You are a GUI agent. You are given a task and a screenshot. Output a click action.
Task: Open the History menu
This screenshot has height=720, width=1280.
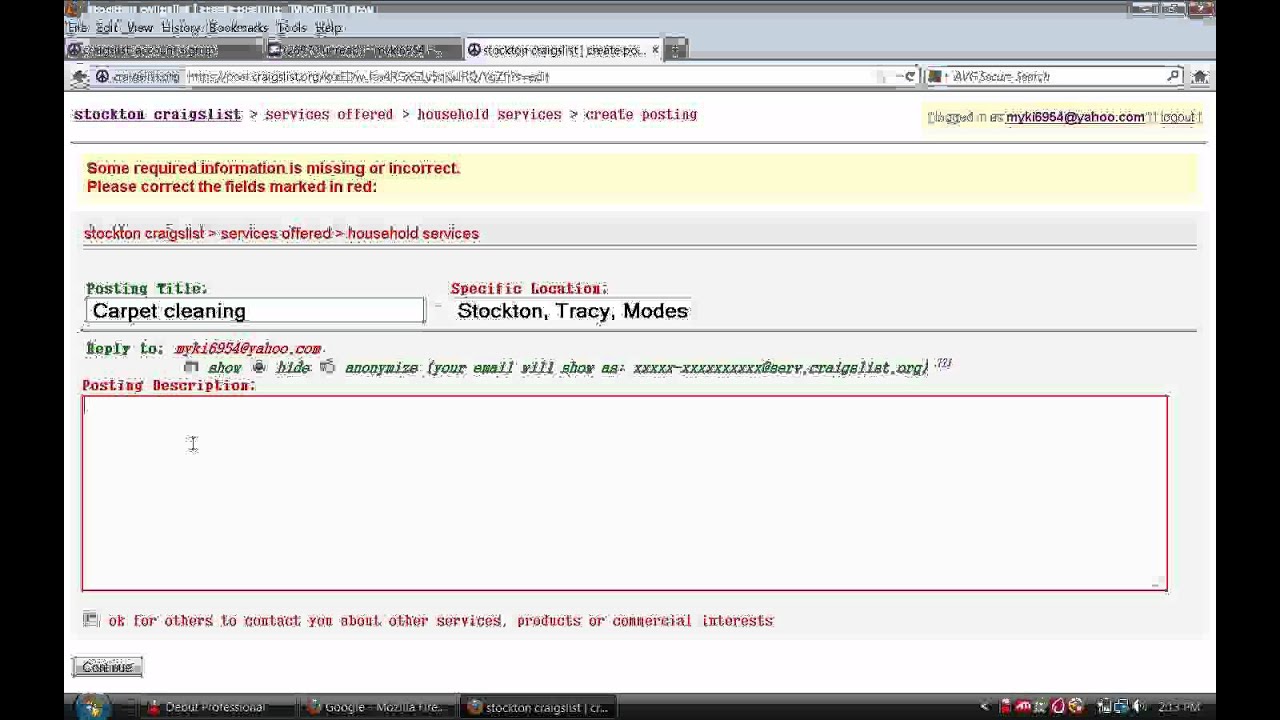pos(180,28)
